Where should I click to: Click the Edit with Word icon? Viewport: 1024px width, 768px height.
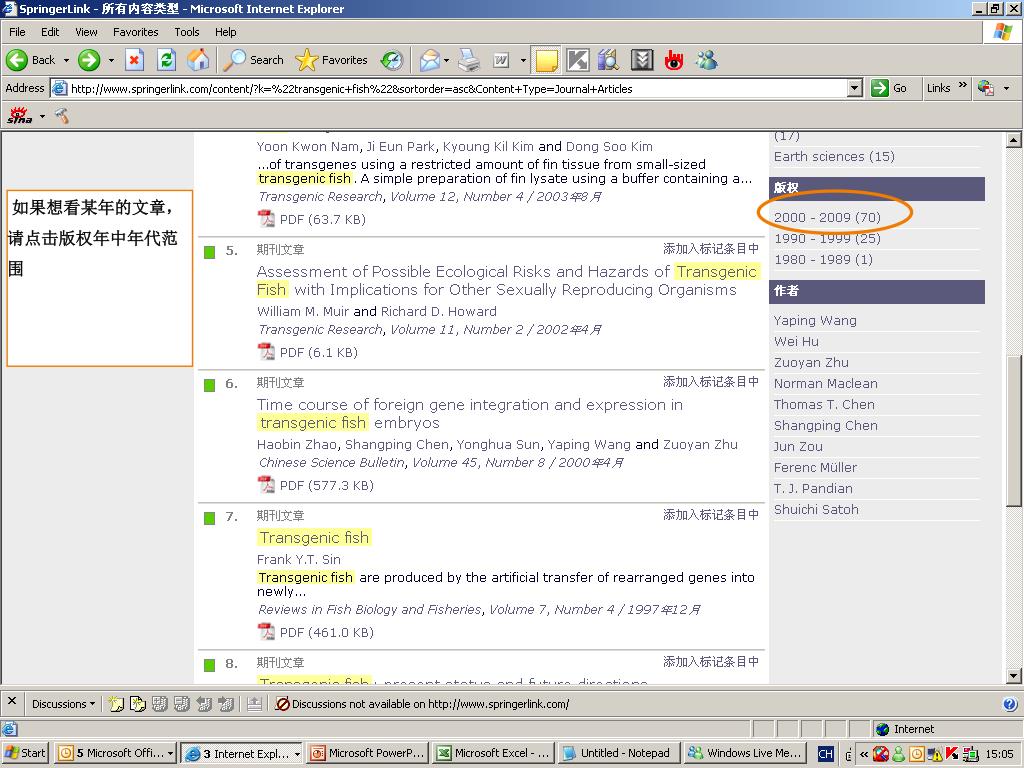[501, 60]
